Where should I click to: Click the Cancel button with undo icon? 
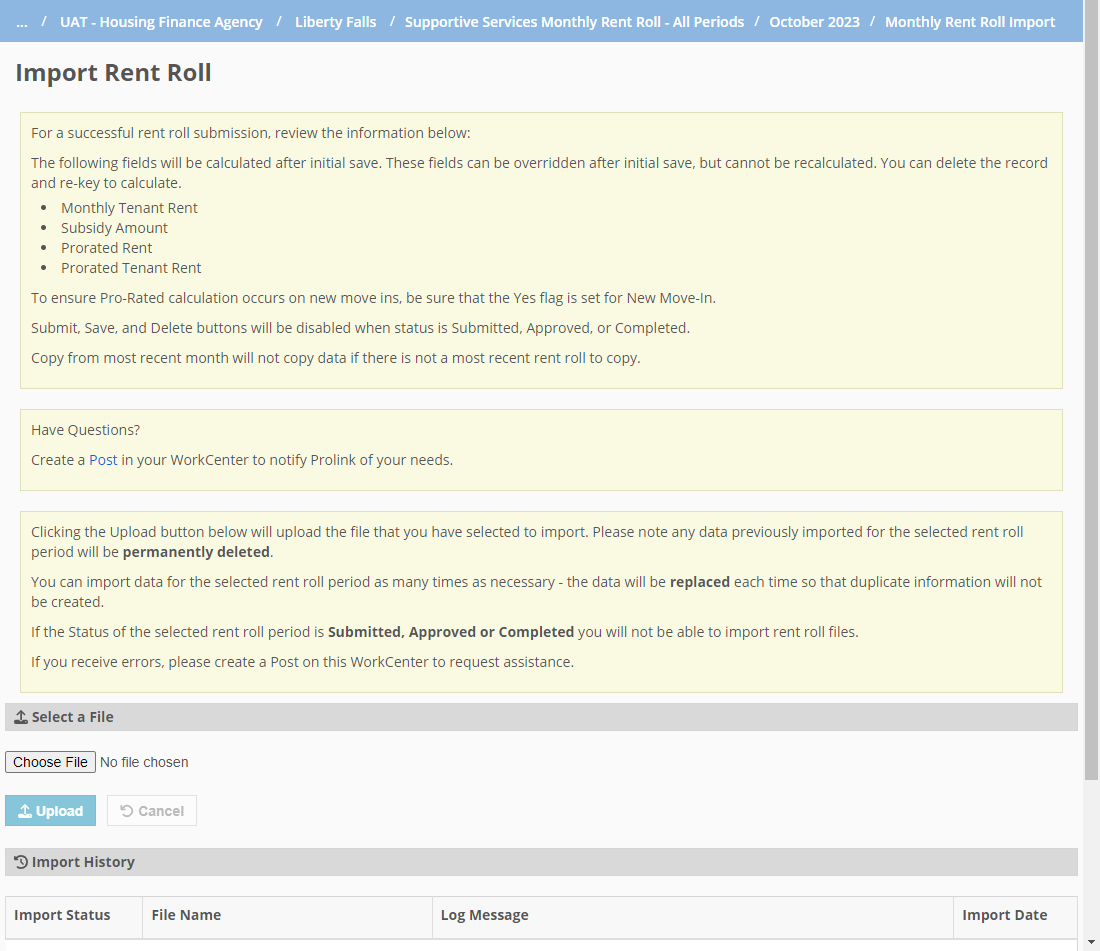152,811
